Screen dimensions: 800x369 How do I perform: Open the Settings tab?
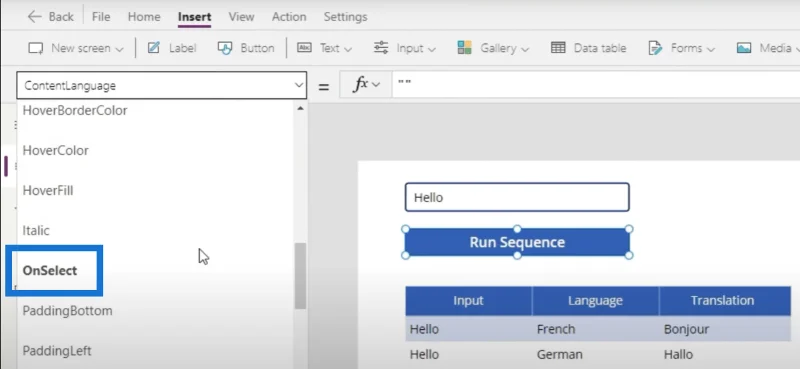point(345,17)
